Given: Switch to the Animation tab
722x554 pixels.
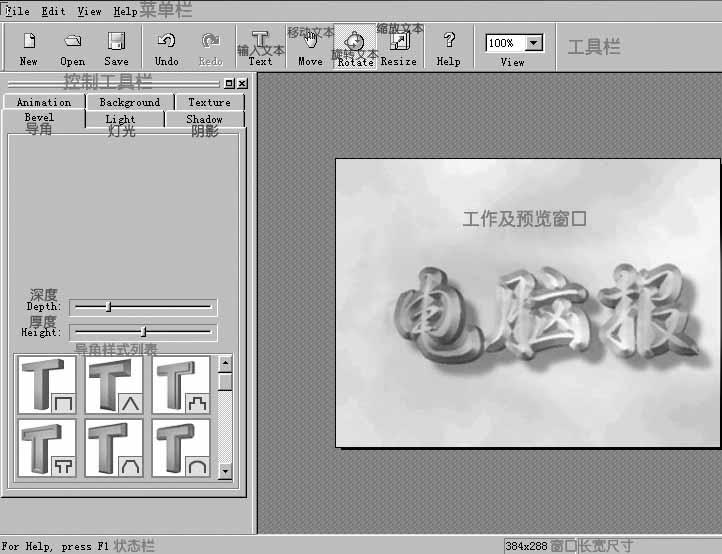Looking at the screenshot, I should 44,102.
